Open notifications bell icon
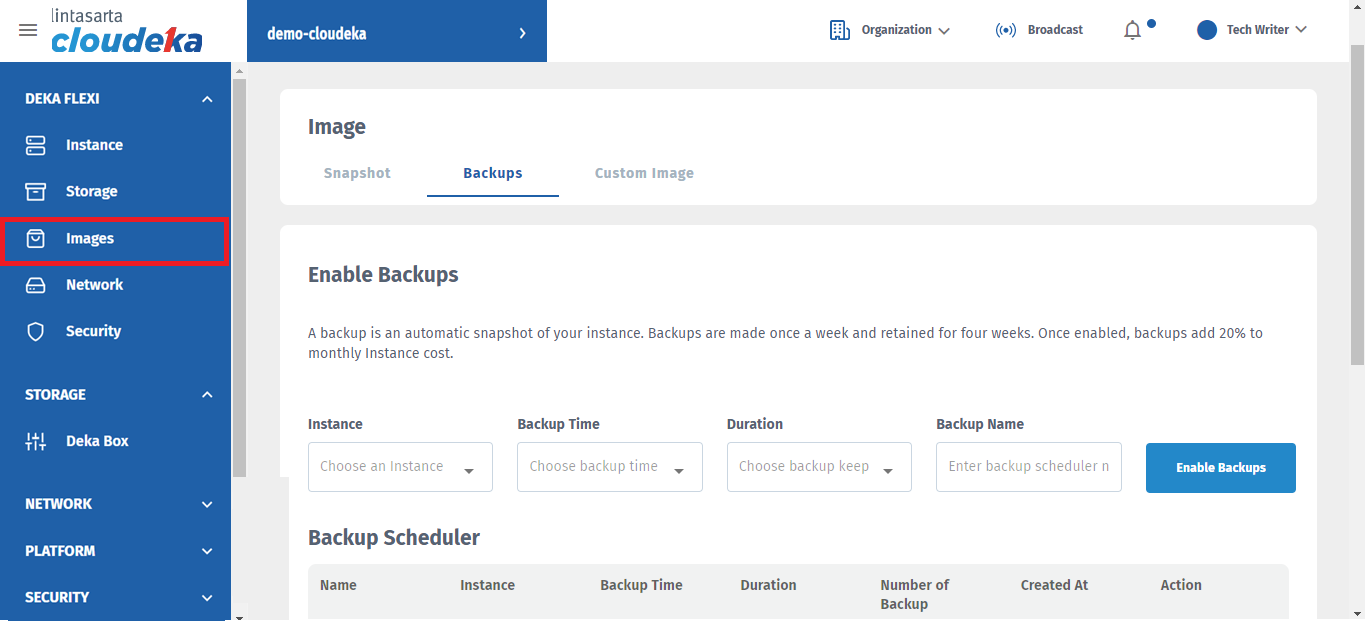1366x621 pixels. coord(1132,30)
